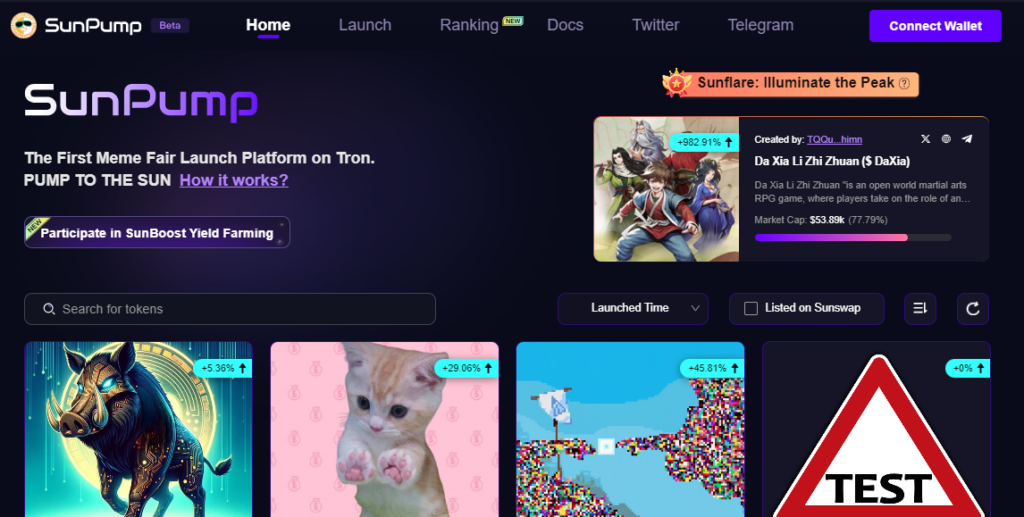Open the Telegram paper-plane icon of DaXia
The width and height of the screenshot is (1024, 517).
[x=967, y=139]
